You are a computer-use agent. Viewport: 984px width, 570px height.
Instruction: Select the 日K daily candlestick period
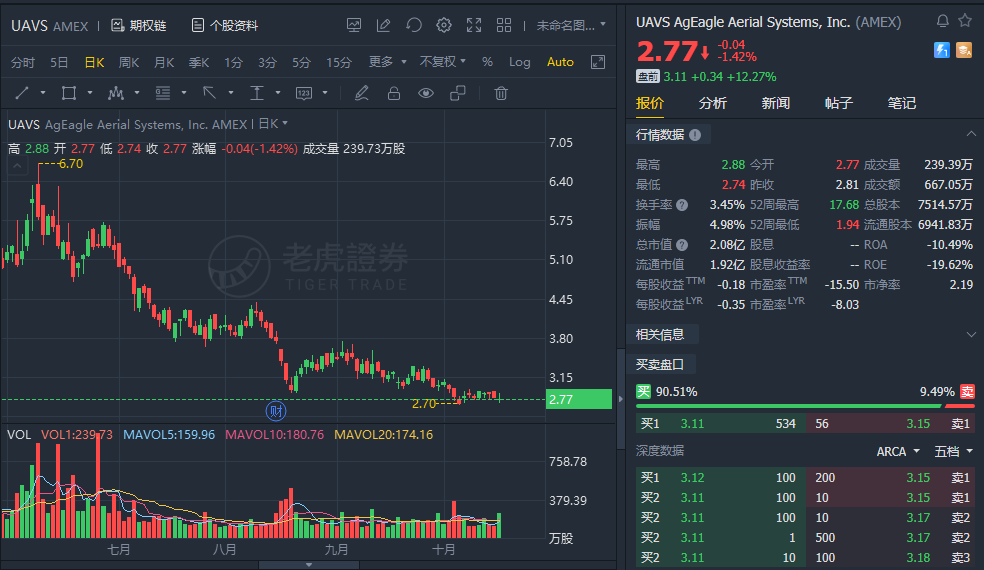pos(94,62)
